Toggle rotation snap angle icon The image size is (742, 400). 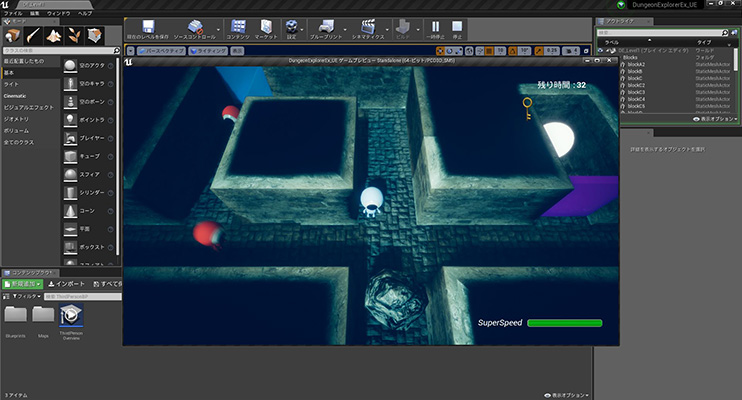click(513, 49)
